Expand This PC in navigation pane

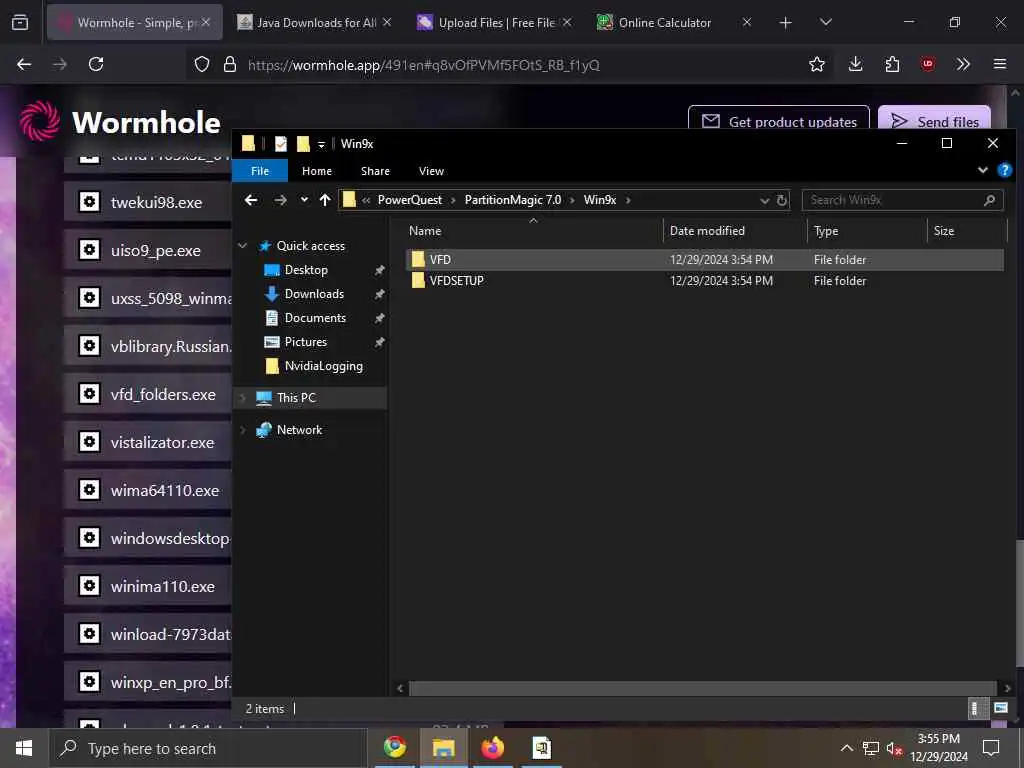[243, 398]
